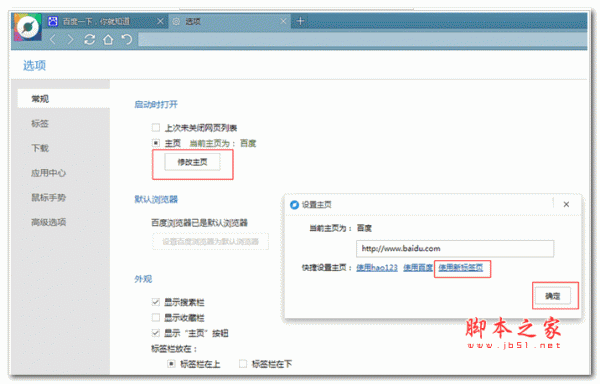Screen dimensions: 600x384
Task: Select 常规 in the options sidebar
Action: coord(64,99)
